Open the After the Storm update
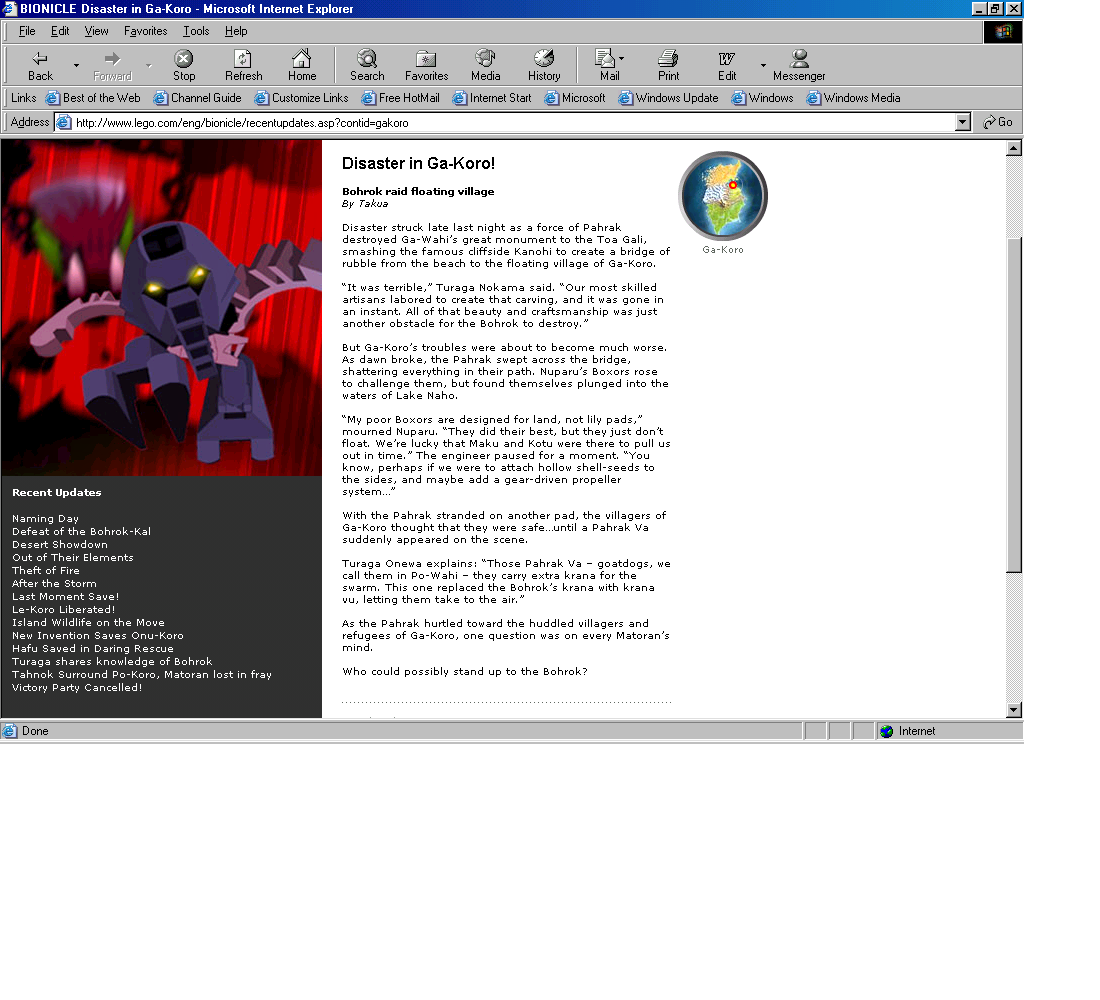The image size is (1100, 1000). coord(54,583)
